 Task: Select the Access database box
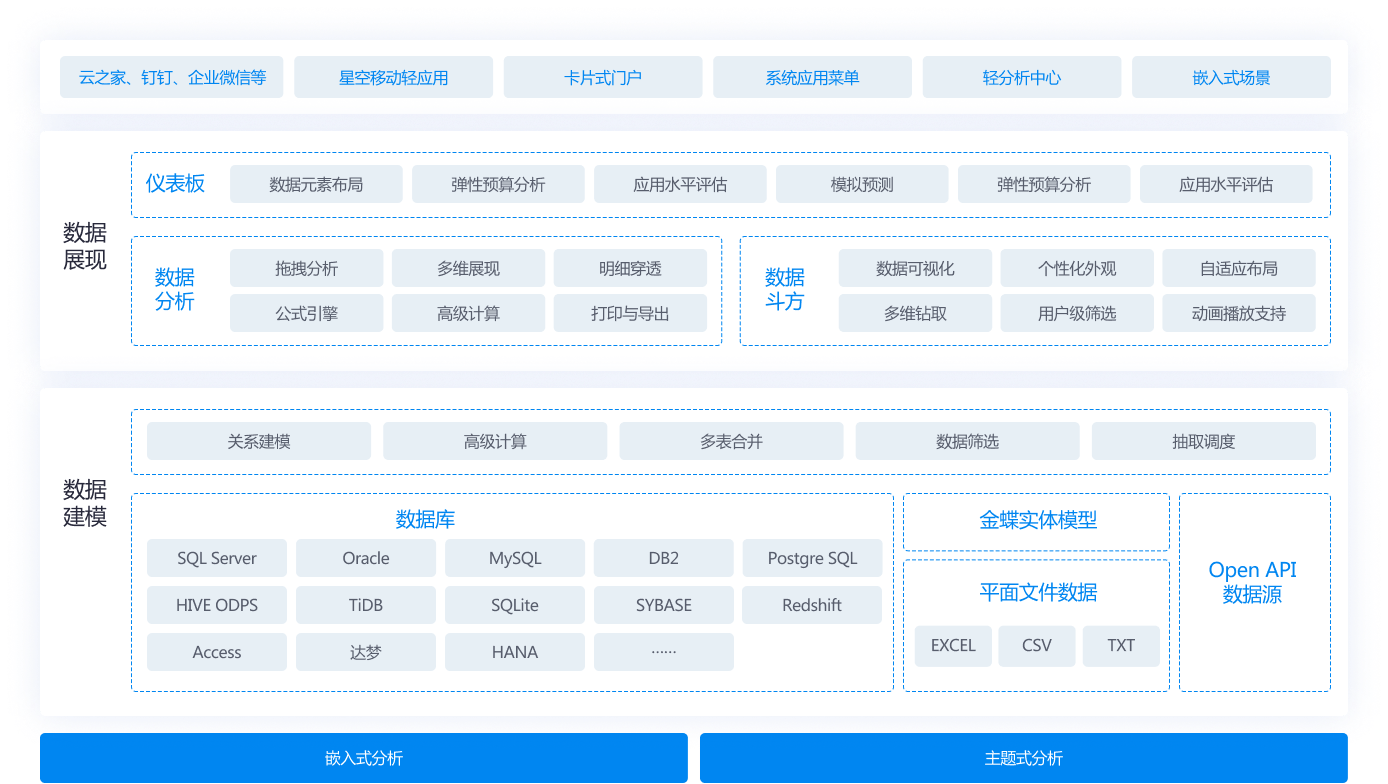tap(217, 652)
